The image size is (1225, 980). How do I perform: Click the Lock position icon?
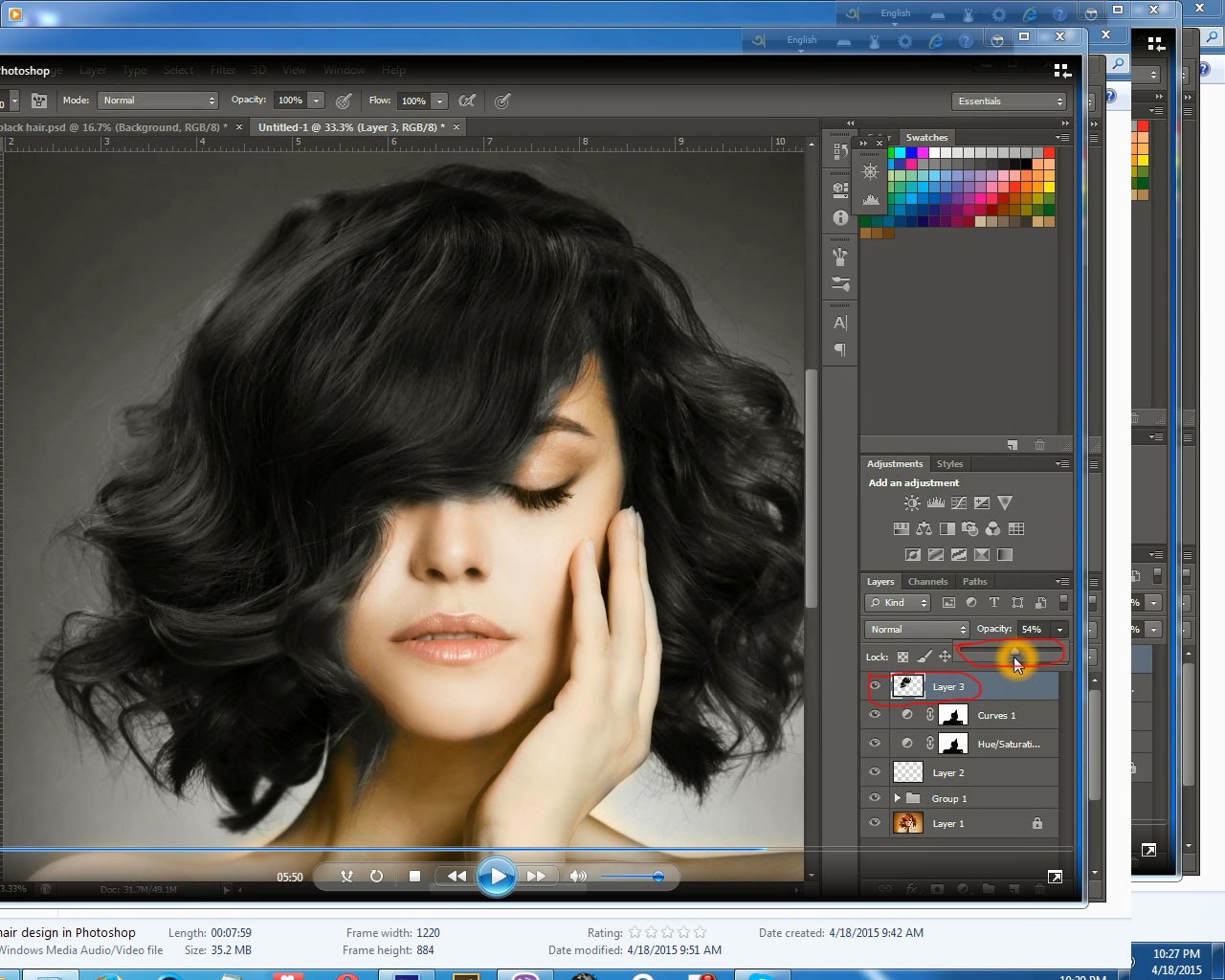pyautogui.click(x=946, y=657)
